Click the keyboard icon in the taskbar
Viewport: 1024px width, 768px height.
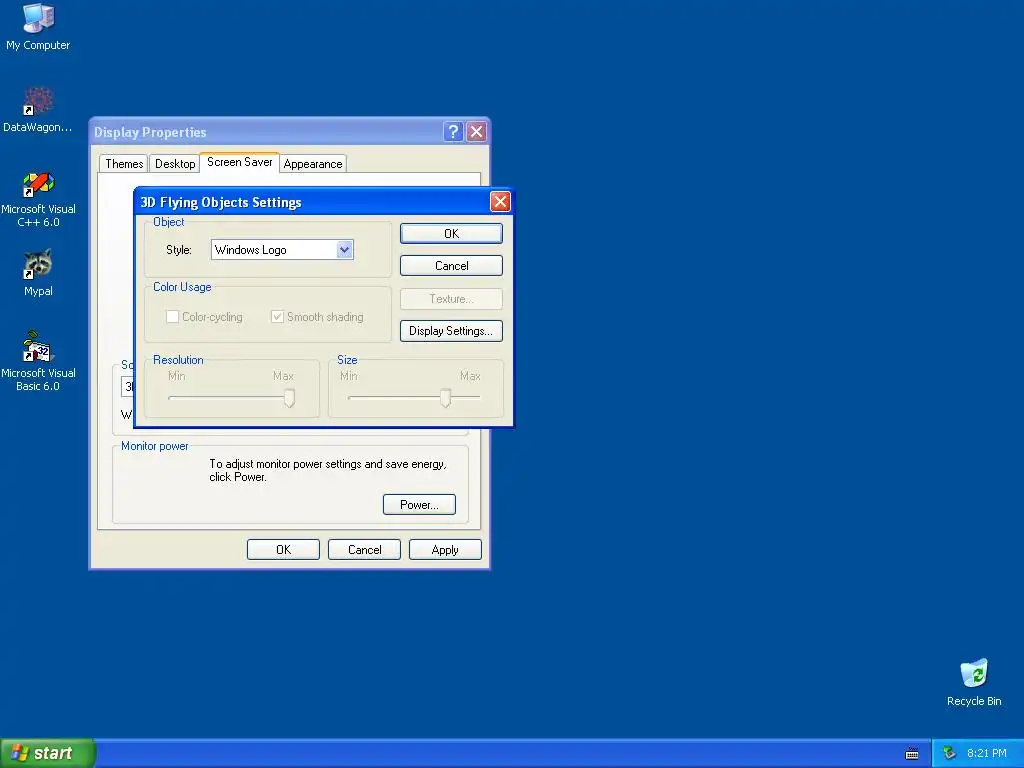point(912,754)
